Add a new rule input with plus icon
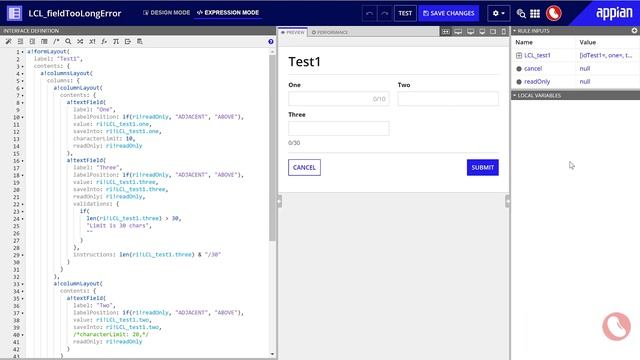Viewport: 640px width, 360px height. [x=634, y=31]
